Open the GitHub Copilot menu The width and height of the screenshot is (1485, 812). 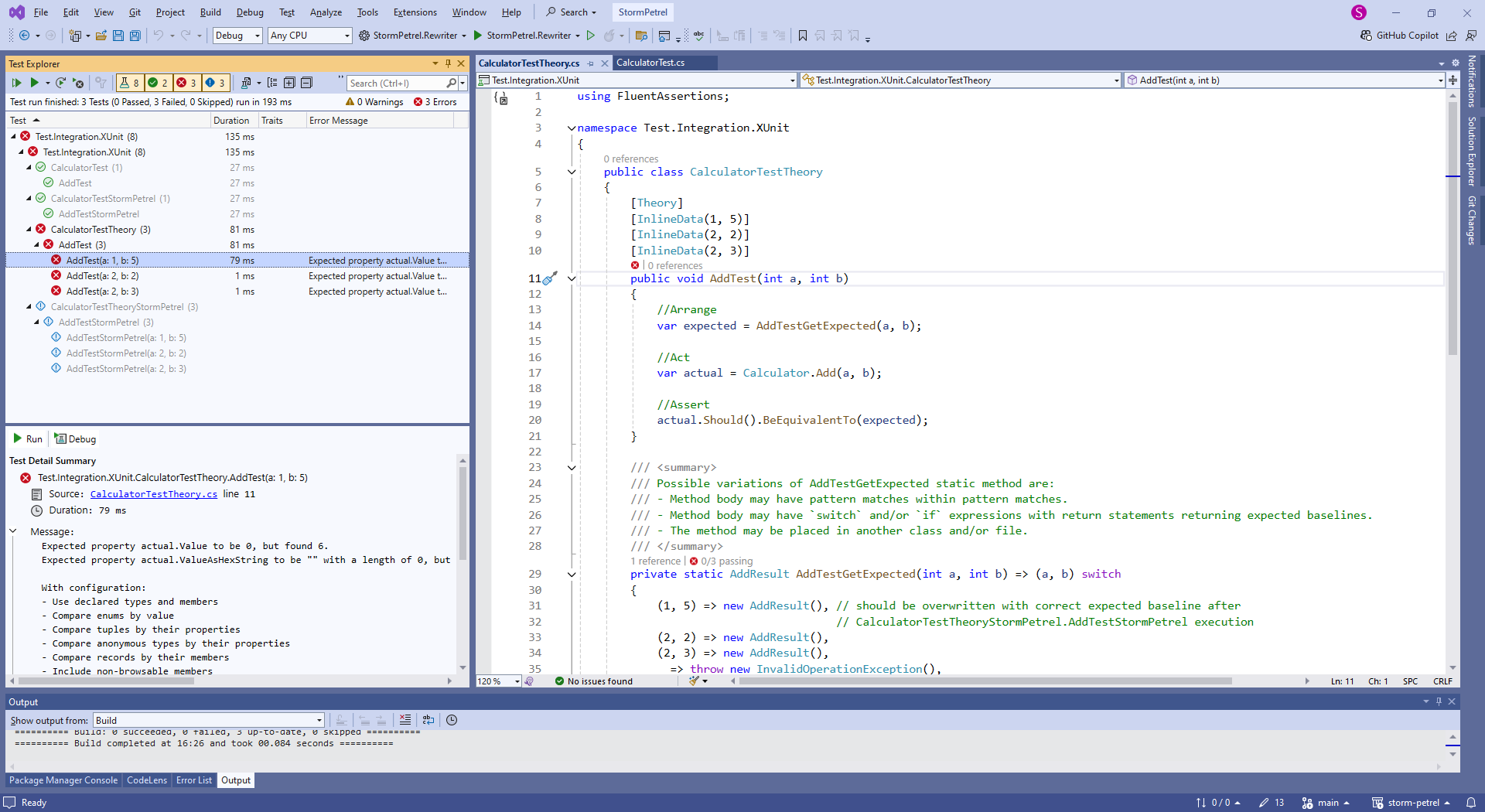tap(1400, 36)
